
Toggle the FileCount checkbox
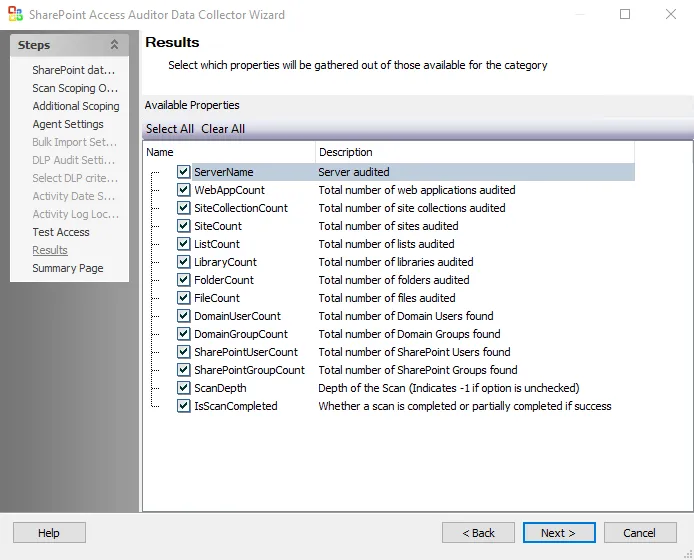184,298
